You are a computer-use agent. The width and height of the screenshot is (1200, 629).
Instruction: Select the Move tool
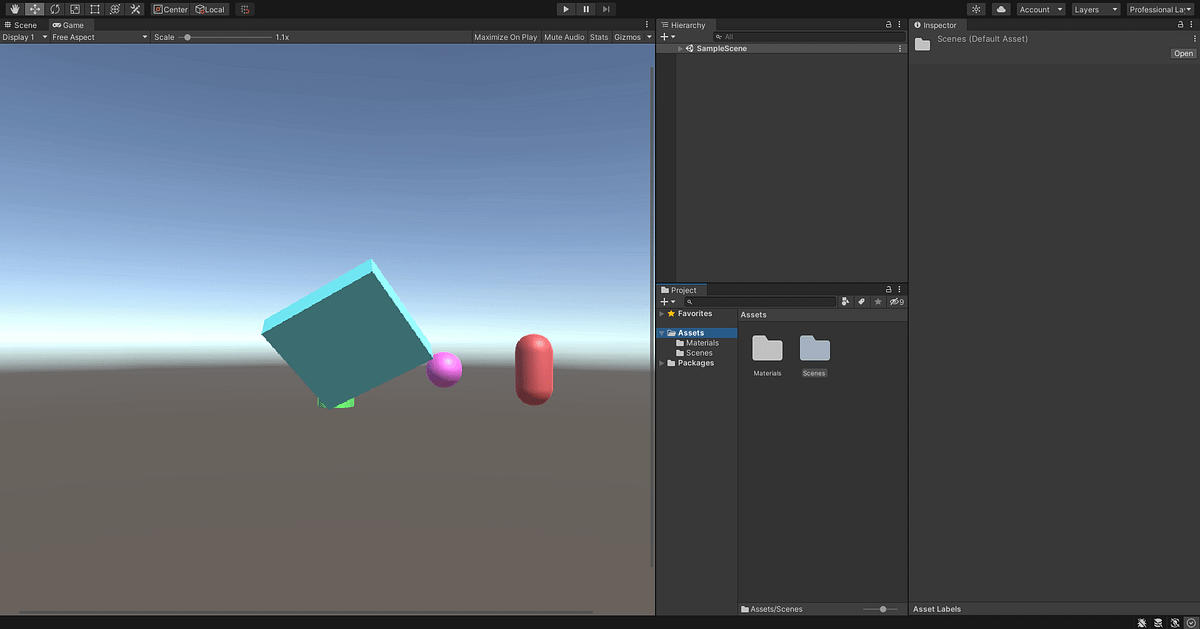(34, 8)
